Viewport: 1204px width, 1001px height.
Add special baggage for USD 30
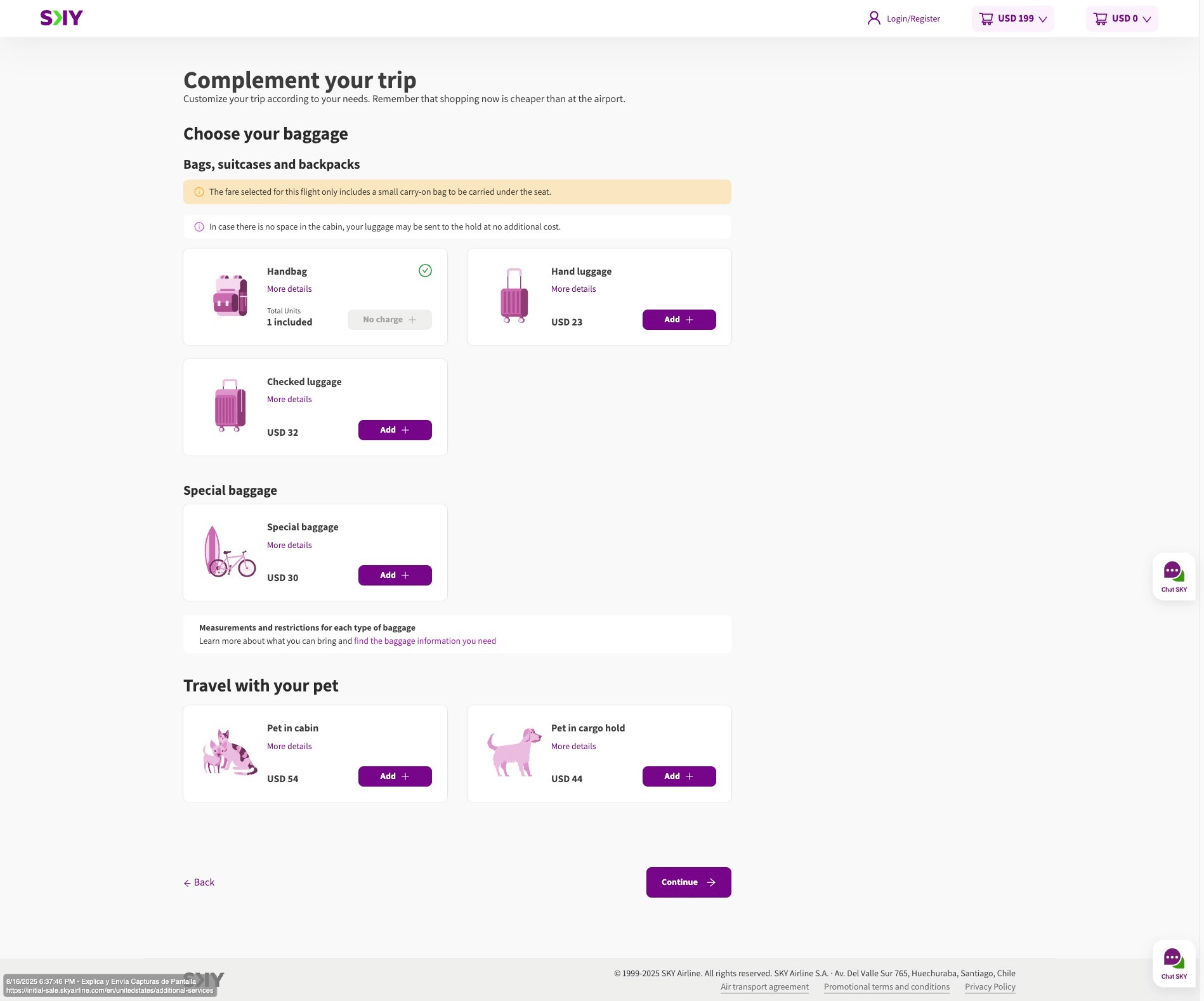click(395, 575)
